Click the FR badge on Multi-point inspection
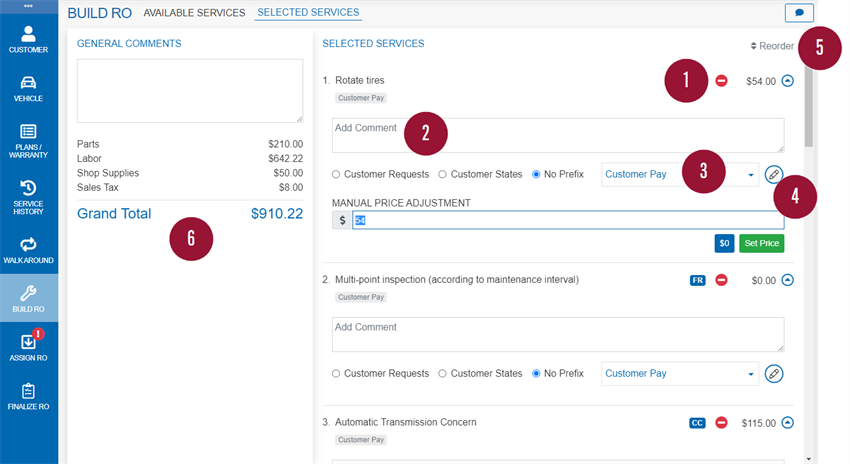 (697, 280)
